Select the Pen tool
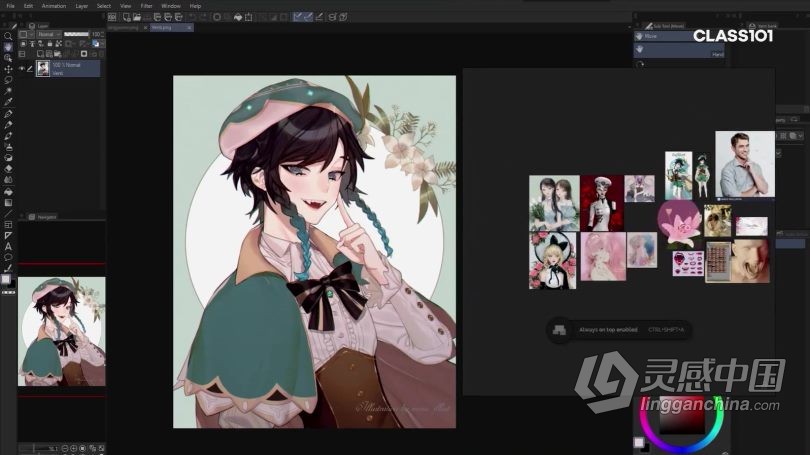This screenshot has width=810, height=455. click(x=8, y=114)
